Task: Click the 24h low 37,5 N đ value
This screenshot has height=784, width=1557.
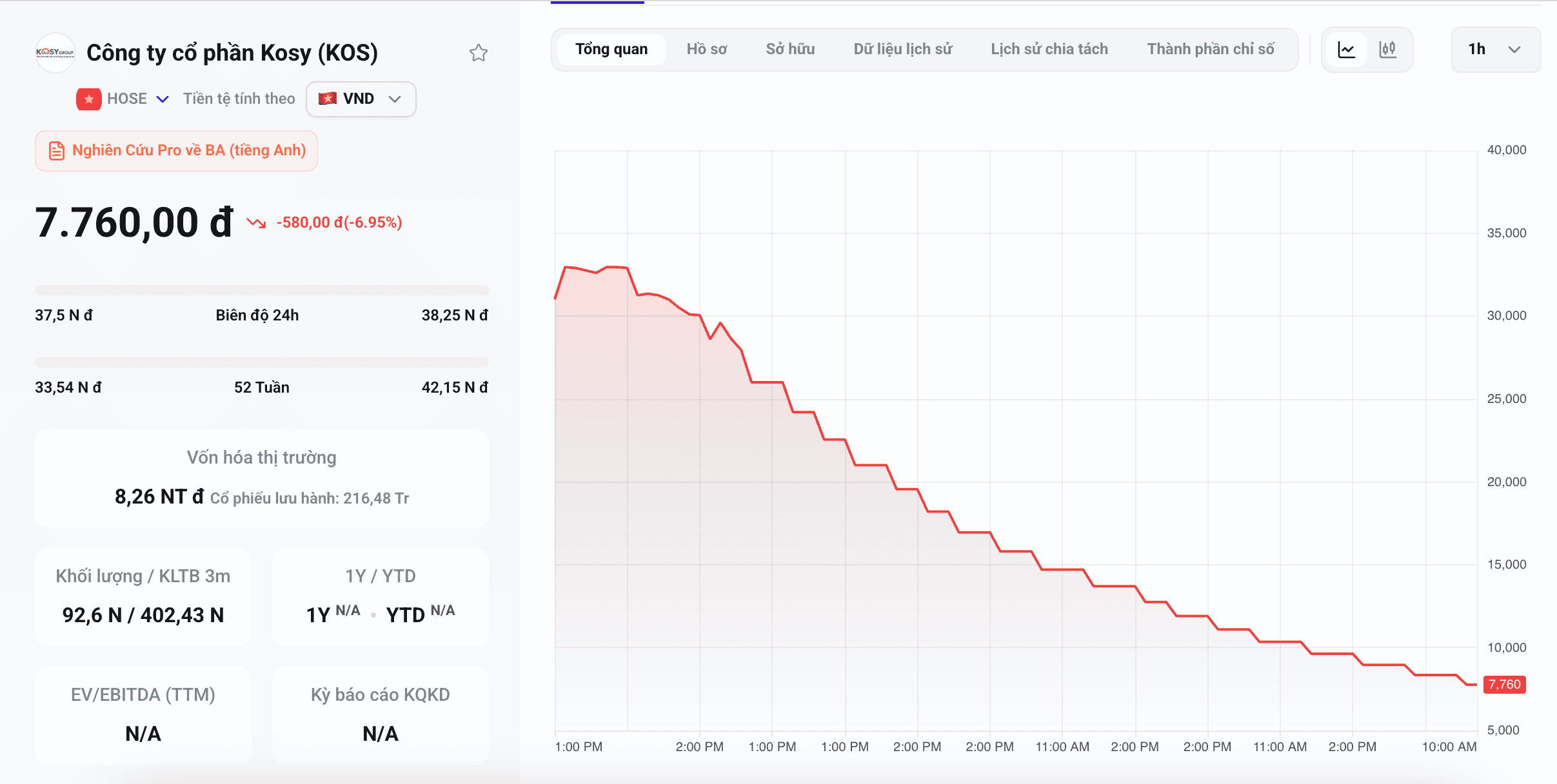Action: [x=64, y=315]
